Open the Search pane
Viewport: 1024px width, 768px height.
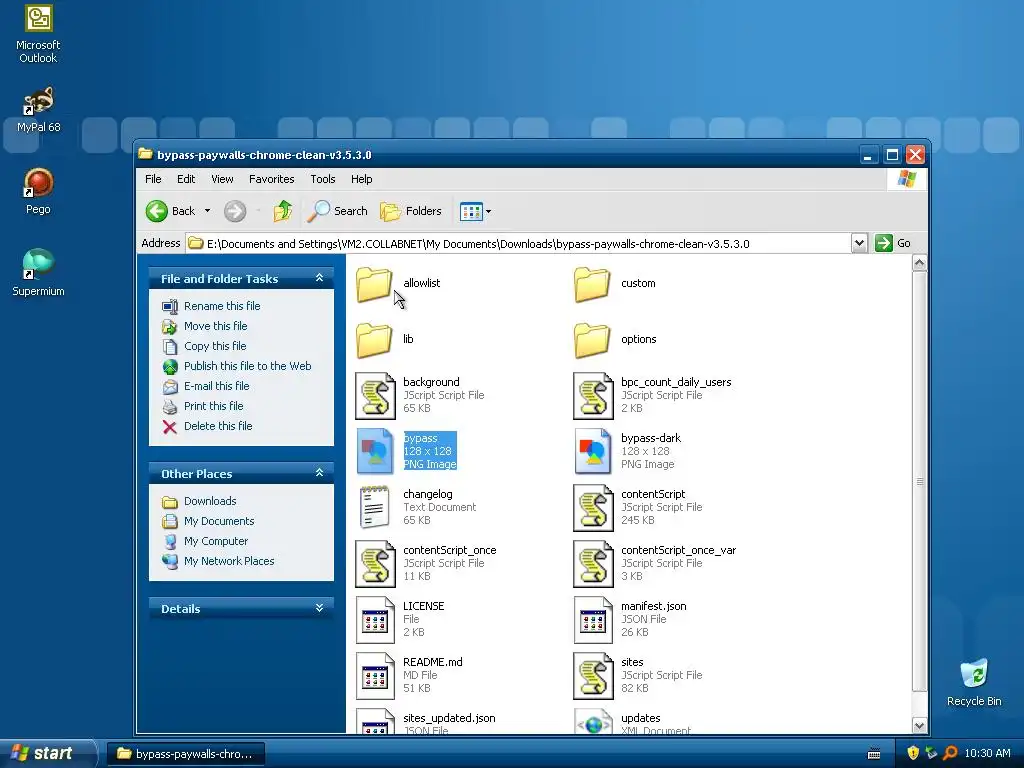[338, 211]
